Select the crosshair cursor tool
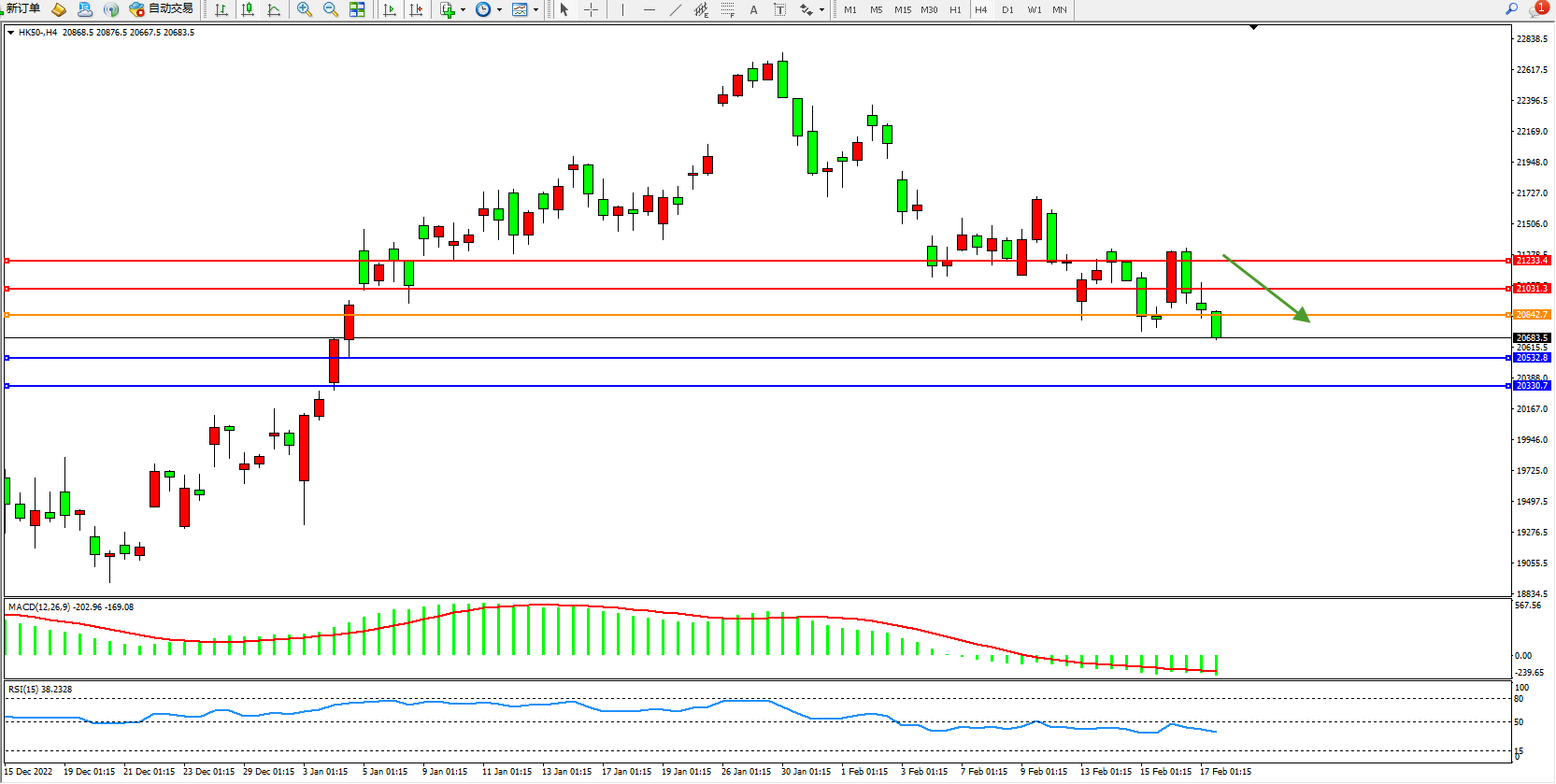This screenshot has height=784, width=1556. pos(591,9)
